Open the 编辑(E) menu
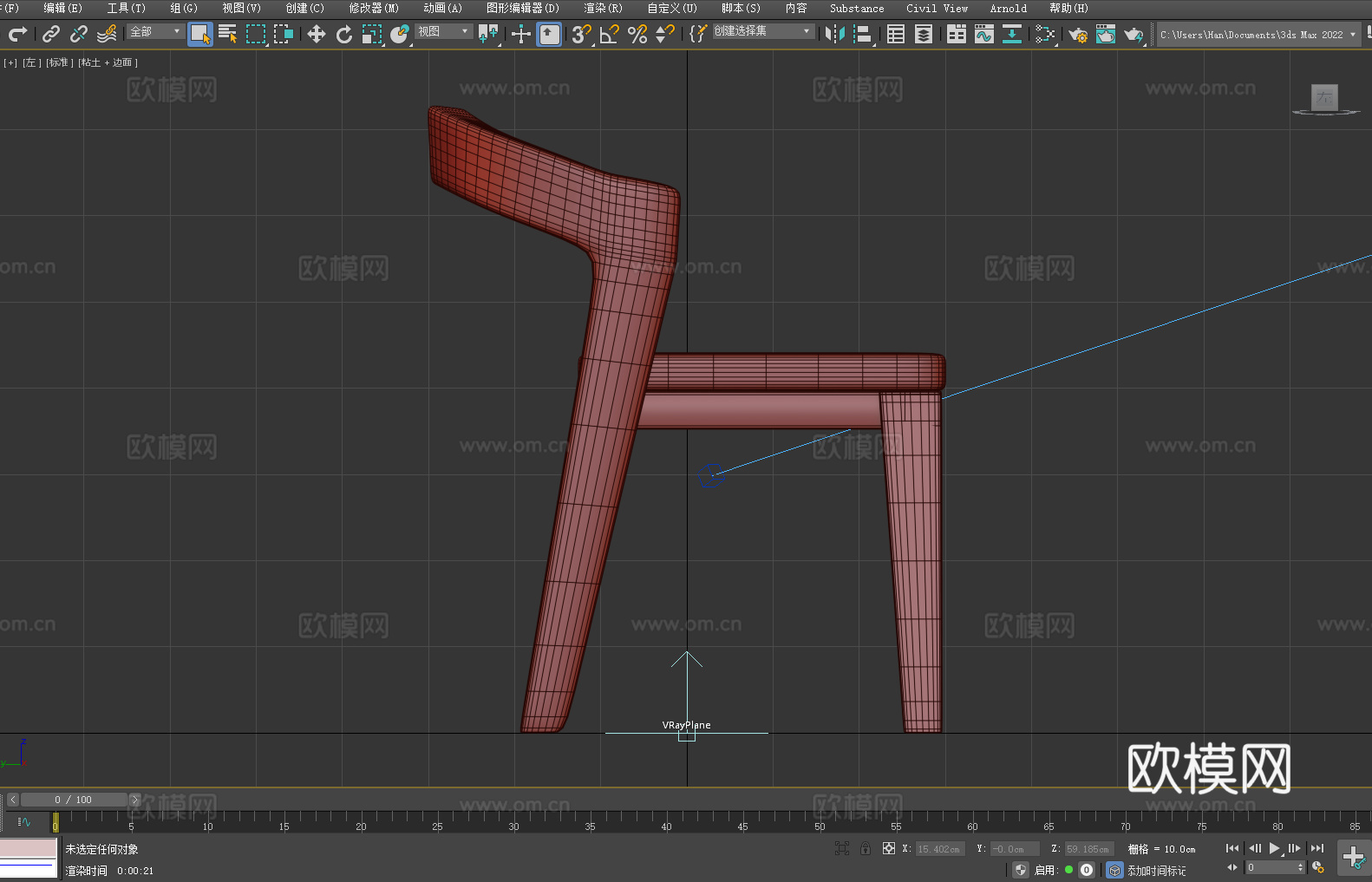The height and width of the screenshot is (882, 1372). (62, 8)
